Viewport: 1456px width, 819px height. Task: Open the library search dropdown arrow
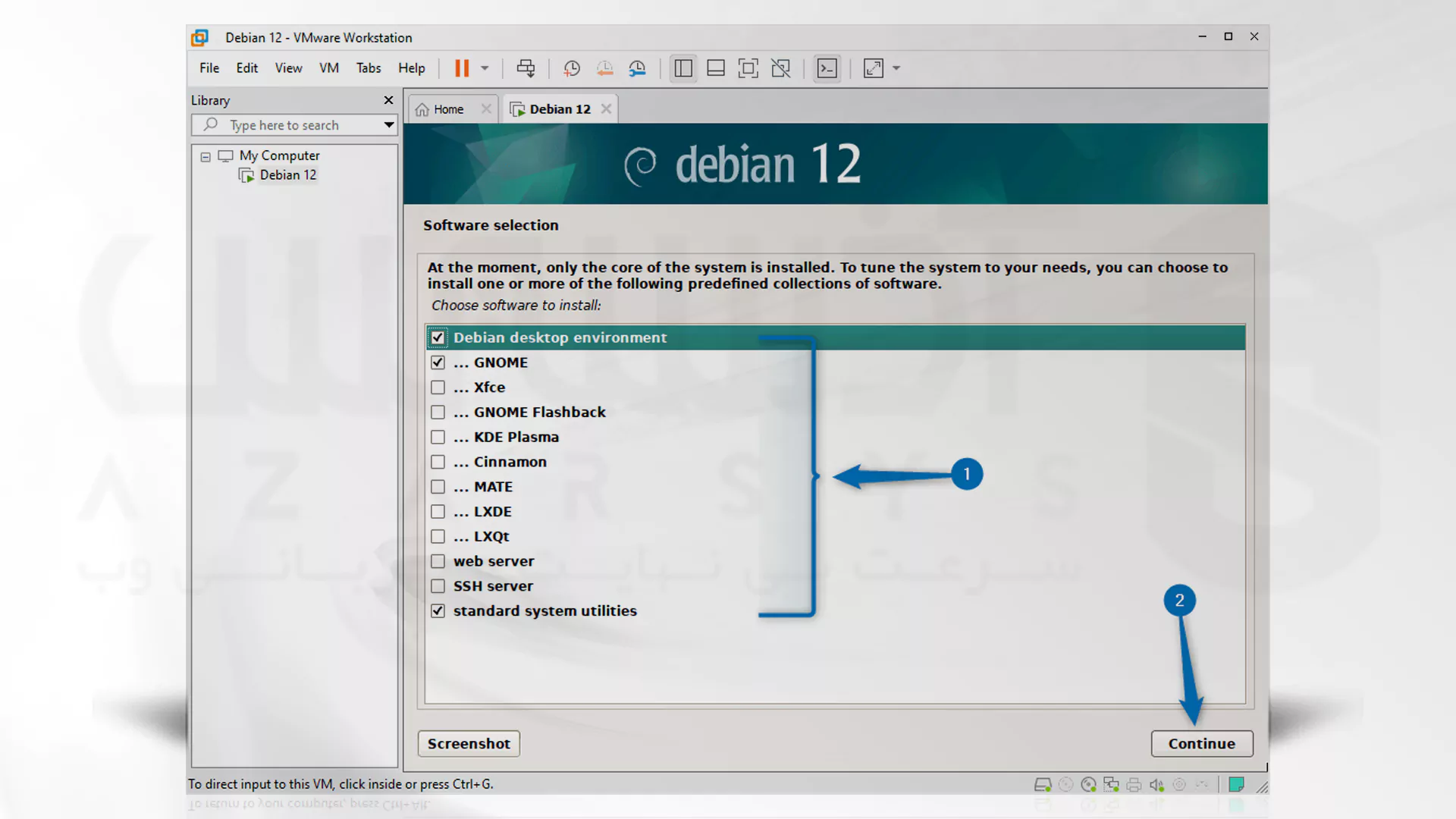388,125
